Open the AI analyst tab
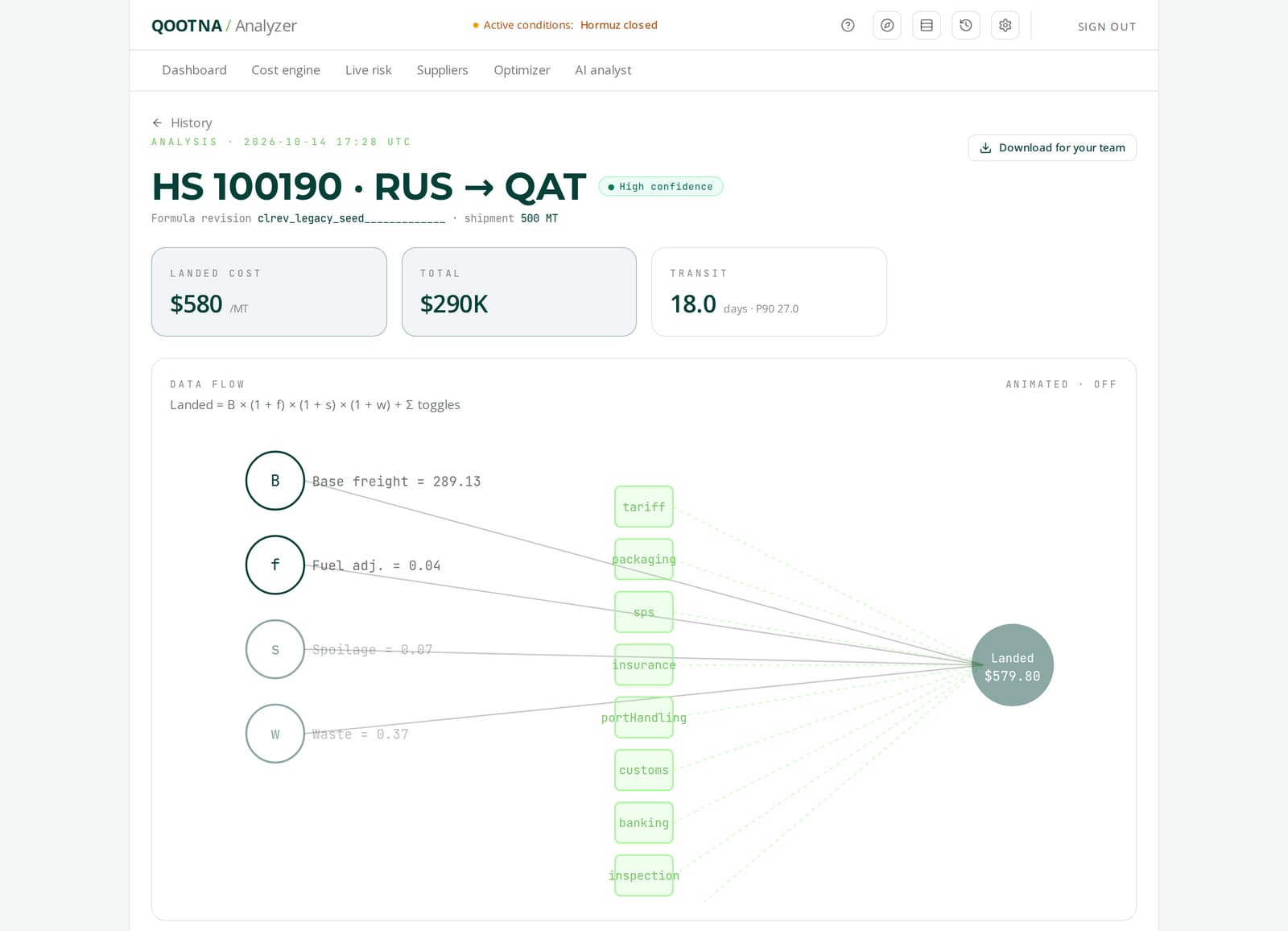 (x=603, y=70)
